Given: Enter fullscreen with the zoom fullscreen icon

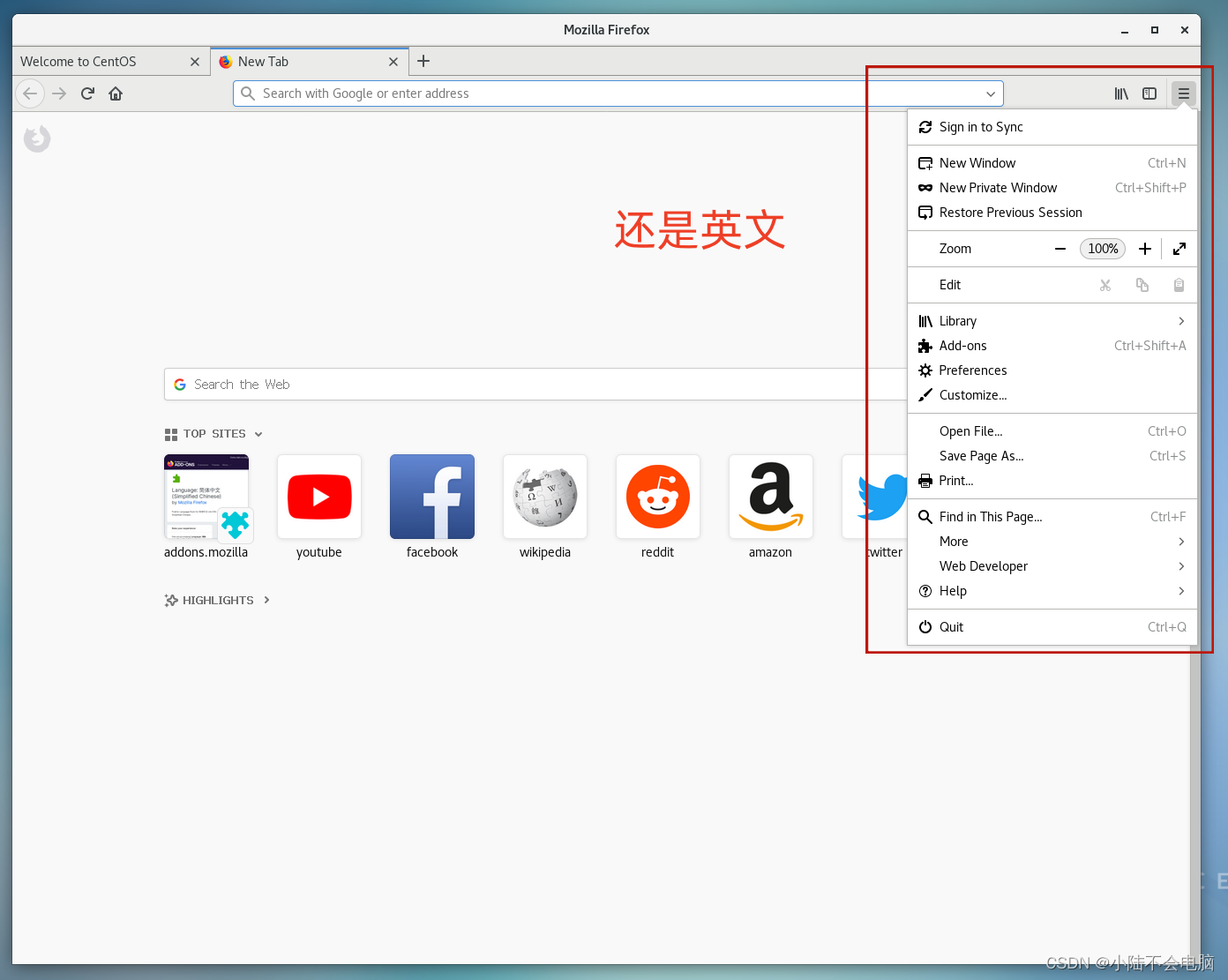Looking at the screenshot, I should [1179, 248].
